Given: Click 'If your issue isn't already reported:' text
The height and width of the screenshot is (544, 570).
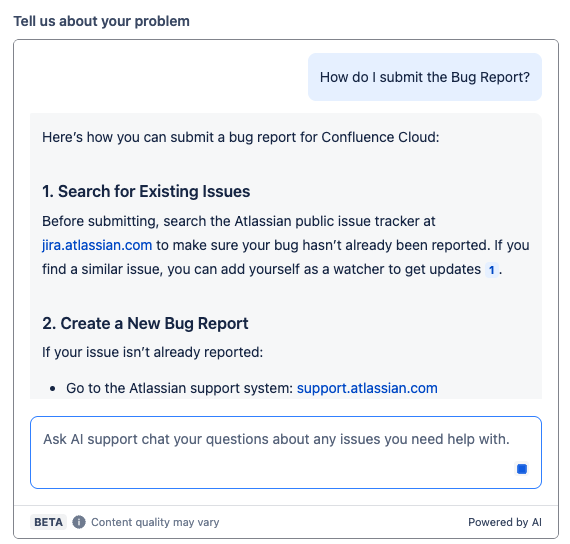Looking at the screenshot, I should point(152,352).
